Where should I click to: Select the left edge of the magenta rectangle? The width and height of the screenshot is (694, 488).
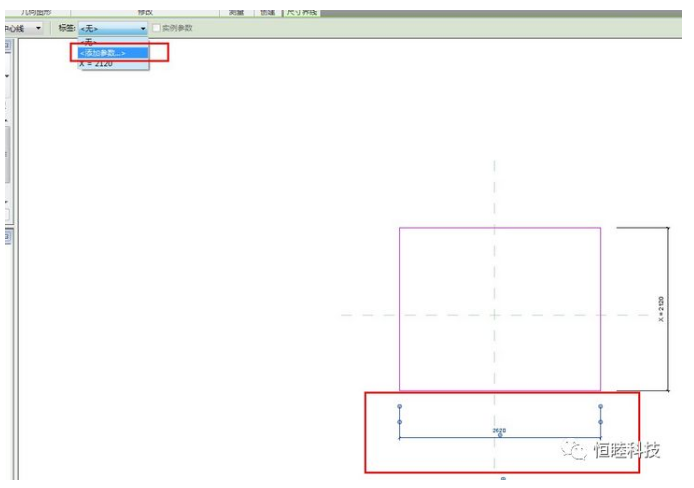pos(400,309)
